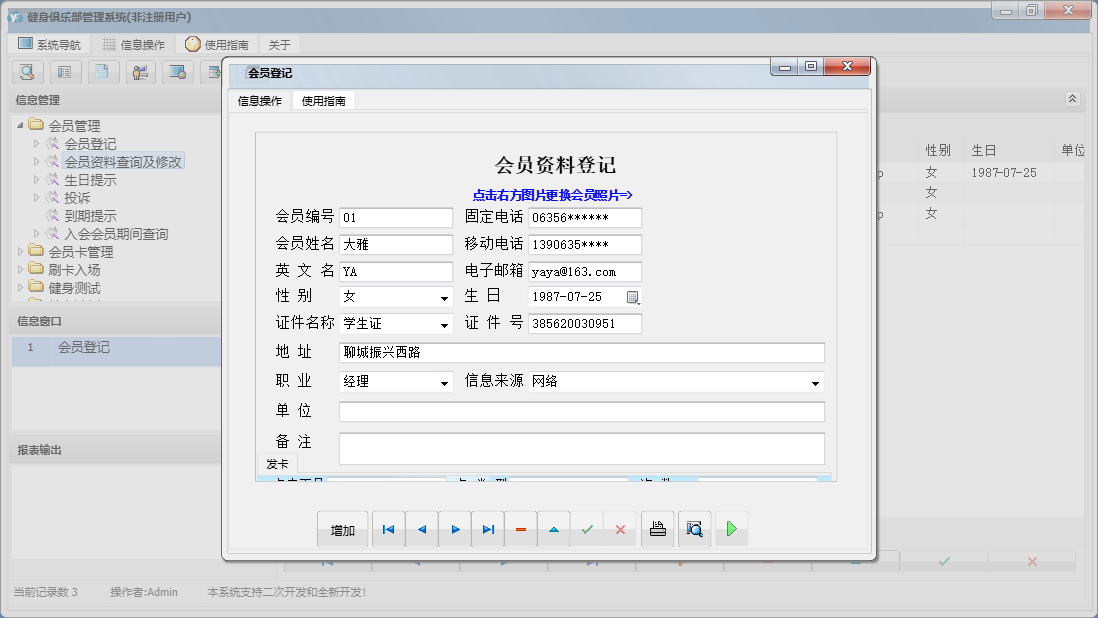Screen dimensions: 1098x618
Task: Click the monitor with globe toolbar icon
Action: click(x=177, y=72)
